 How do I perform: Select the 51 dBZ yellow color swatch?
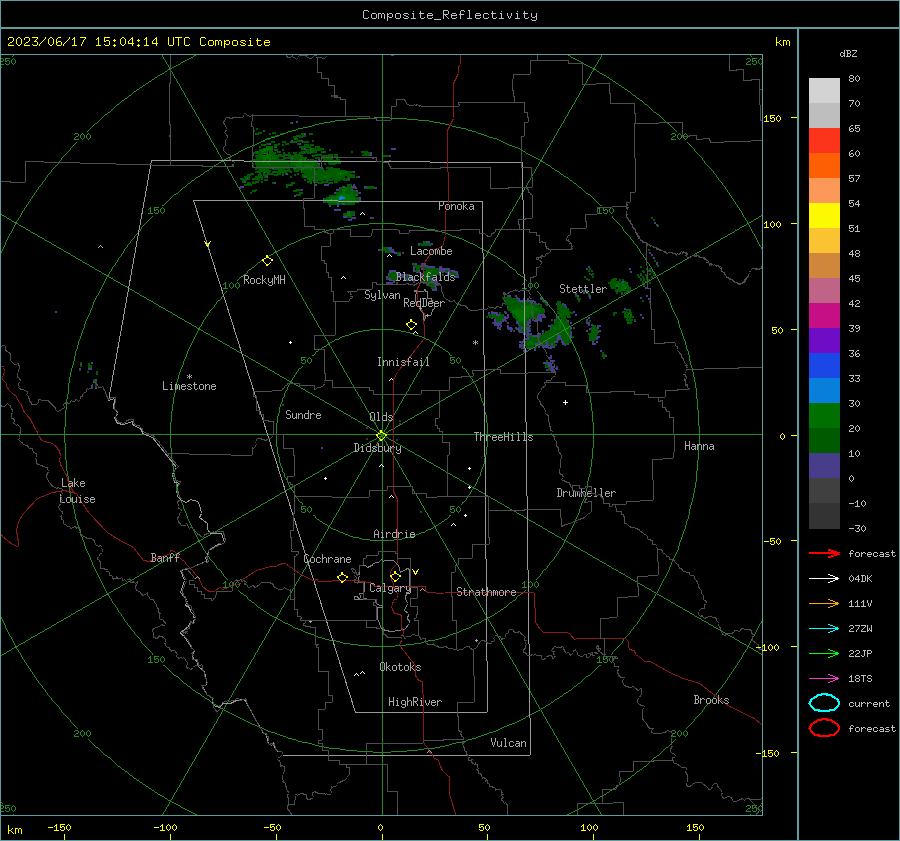824,215
